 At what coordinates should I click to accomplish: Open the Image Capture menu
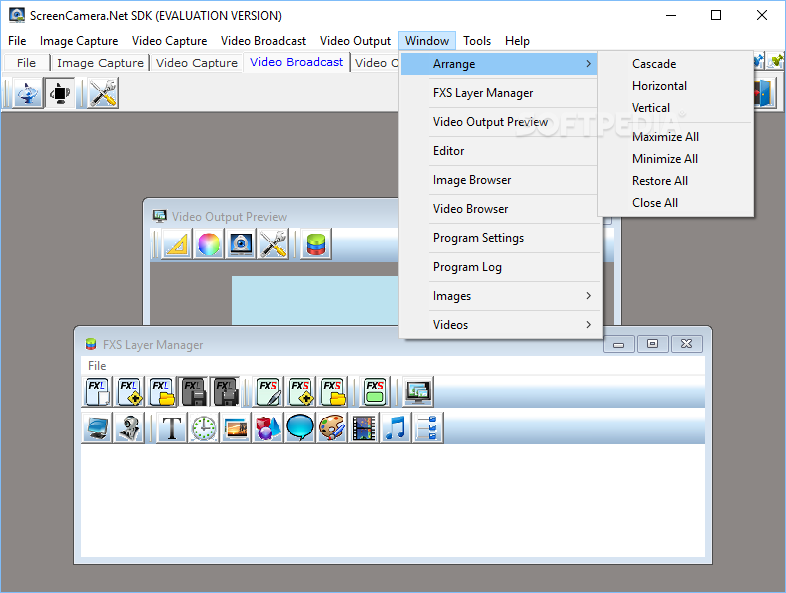pyautogui.click(x=79, y=41)
